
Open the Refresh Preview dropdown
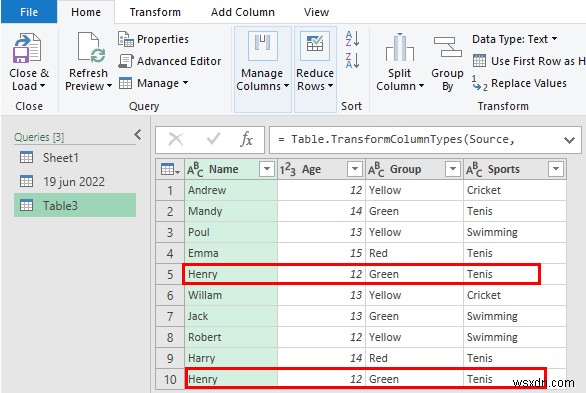[x=109, y=86]
